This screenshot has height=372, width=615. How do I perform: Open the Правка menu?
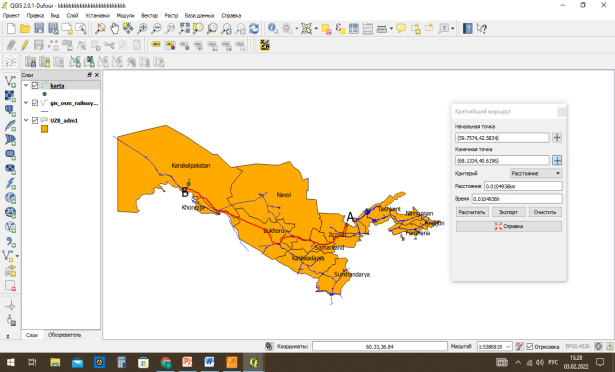(x=35, y=16)
